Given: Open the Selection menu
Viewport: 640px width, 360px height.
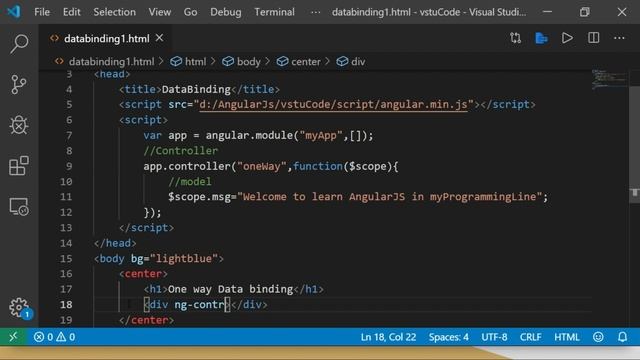Looking at the screenshot, I should (x=114, y=12).
